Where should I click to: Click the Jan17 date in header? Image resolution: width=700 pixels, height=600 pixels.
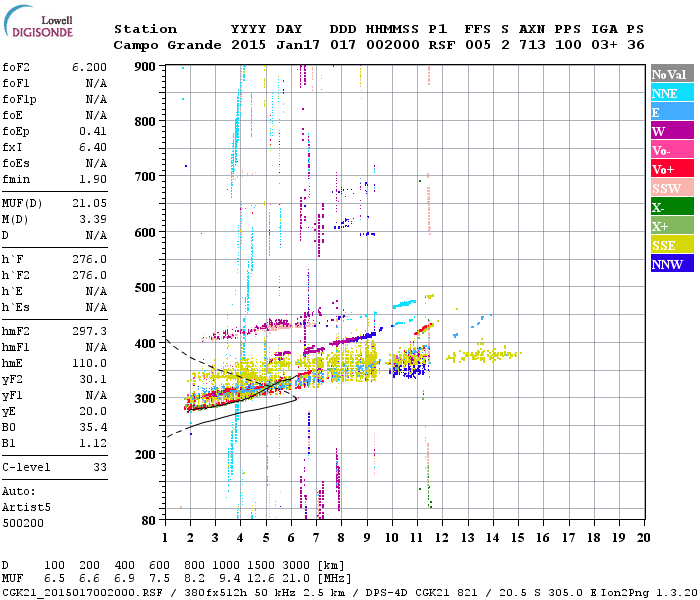(x=298, y=45)
